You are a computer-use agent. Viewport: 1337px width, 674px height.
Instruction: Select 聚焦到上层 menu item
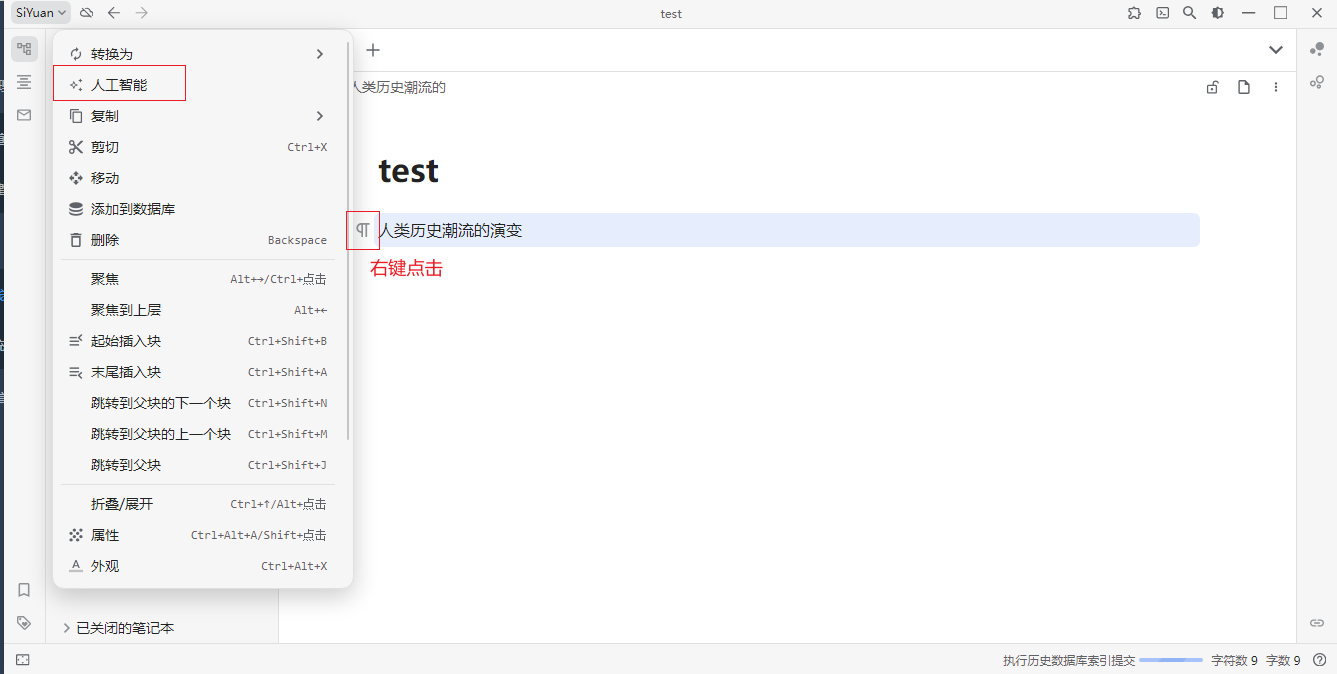pyautogui.click(x=198, y=310)
